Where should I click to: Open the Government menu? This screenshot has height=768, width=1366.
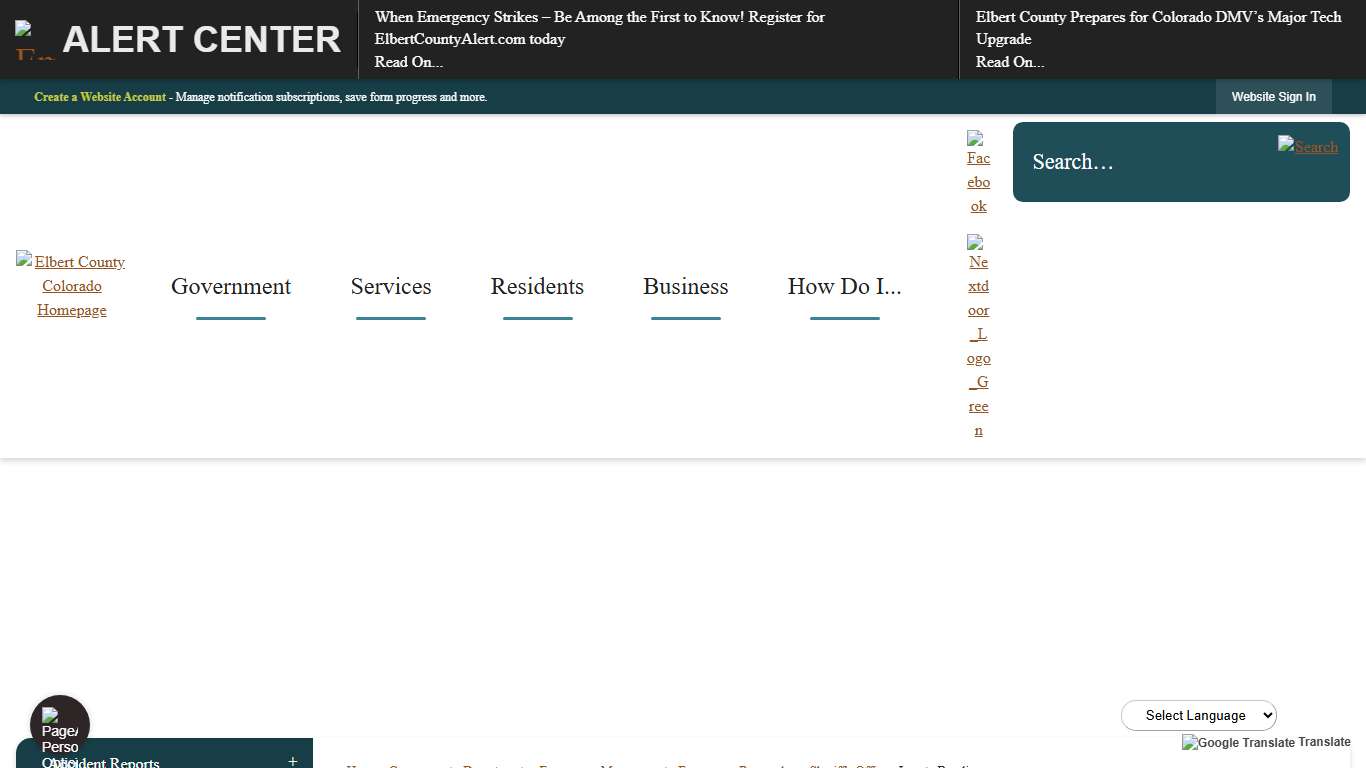231,286
